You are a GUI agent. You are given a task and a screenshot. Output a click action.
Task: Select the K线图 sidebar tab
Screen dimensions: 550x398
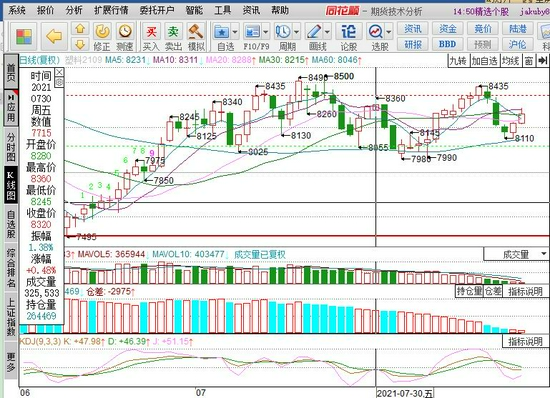point(11,185)
